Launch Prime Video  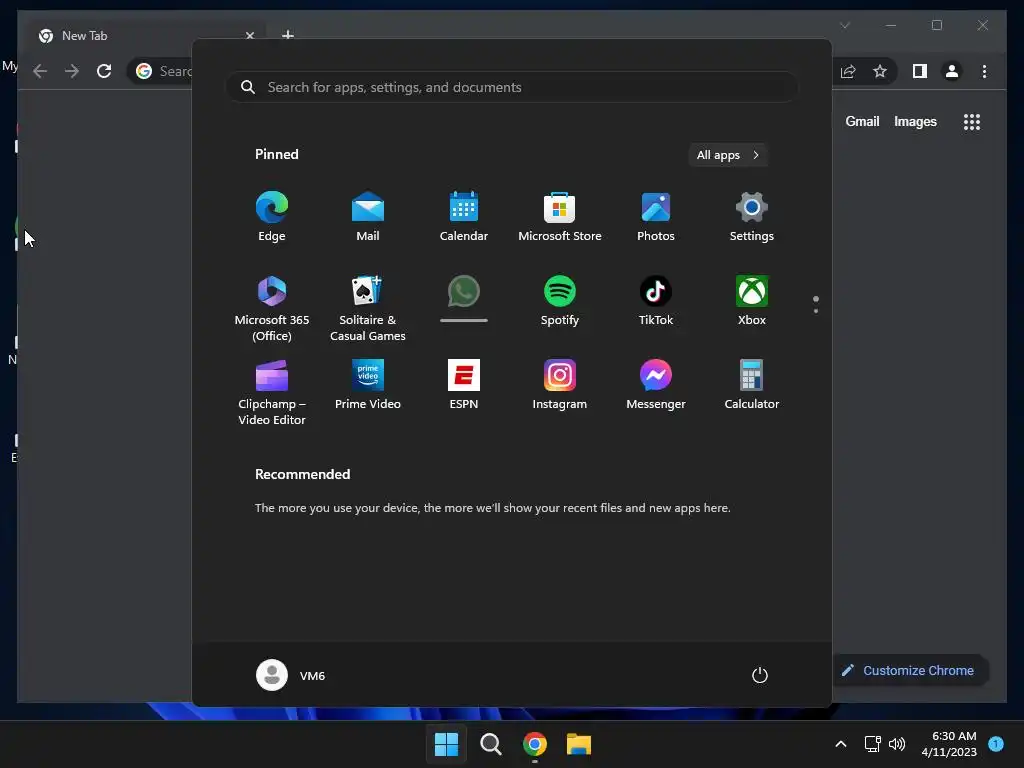(368, 385)
